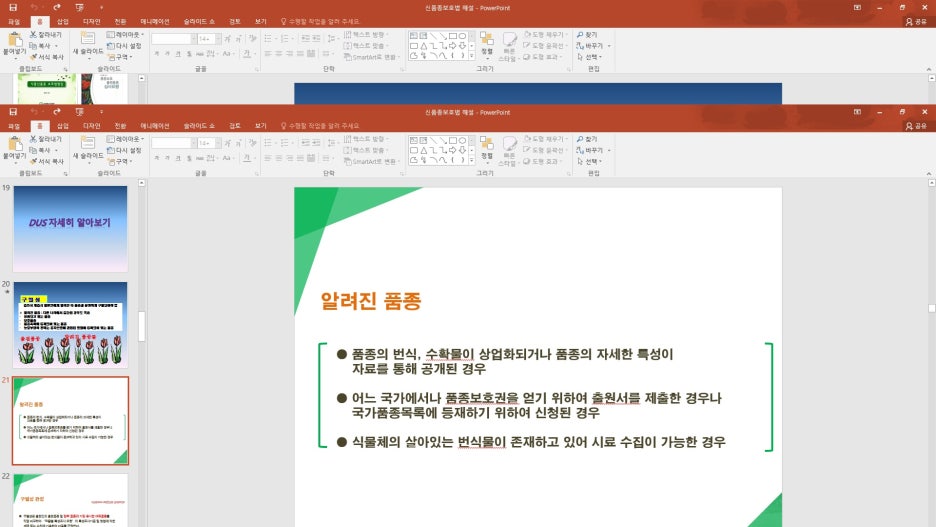
Task: Switch to Animations (애니메이션) tab in front window
Action: point(155,126)
